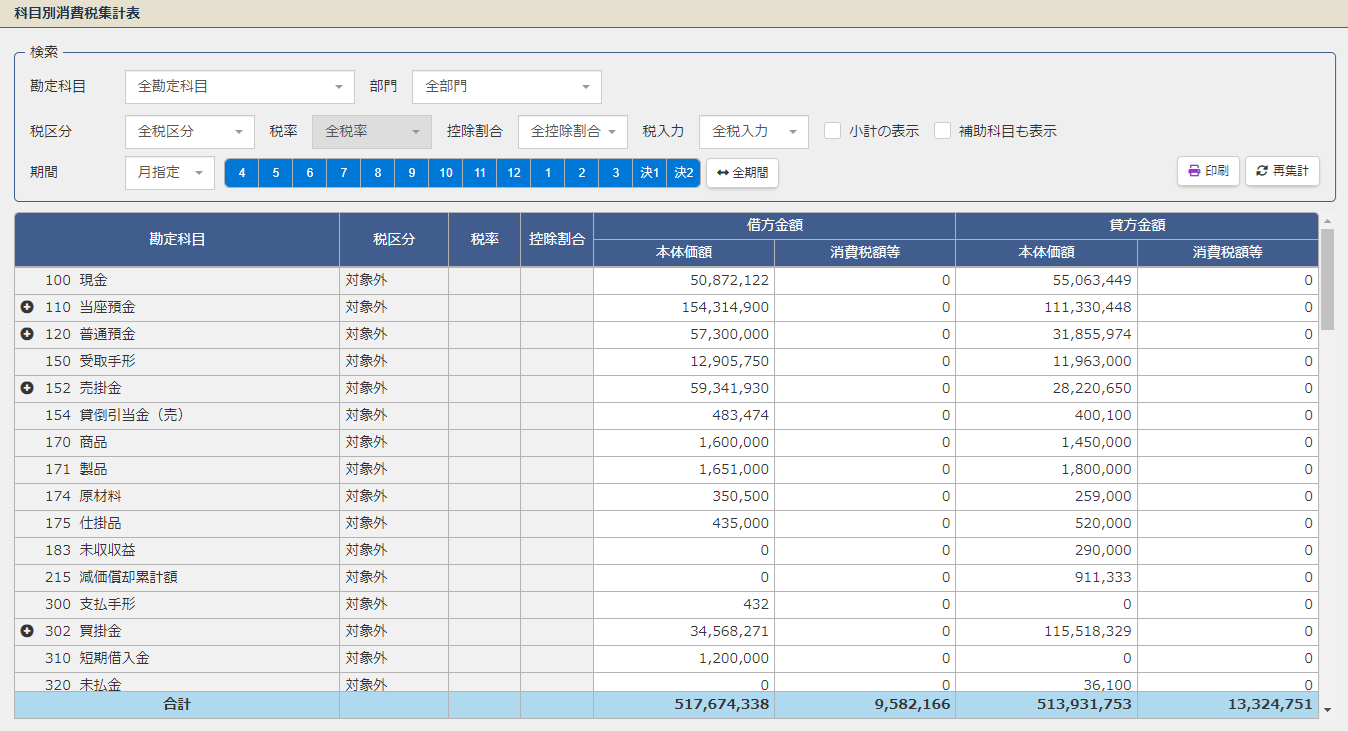Expand the 110 当座預金 row plus icon
This screenshot has height=731, width=1348.
pyautogui.click(x=27, y=307)
